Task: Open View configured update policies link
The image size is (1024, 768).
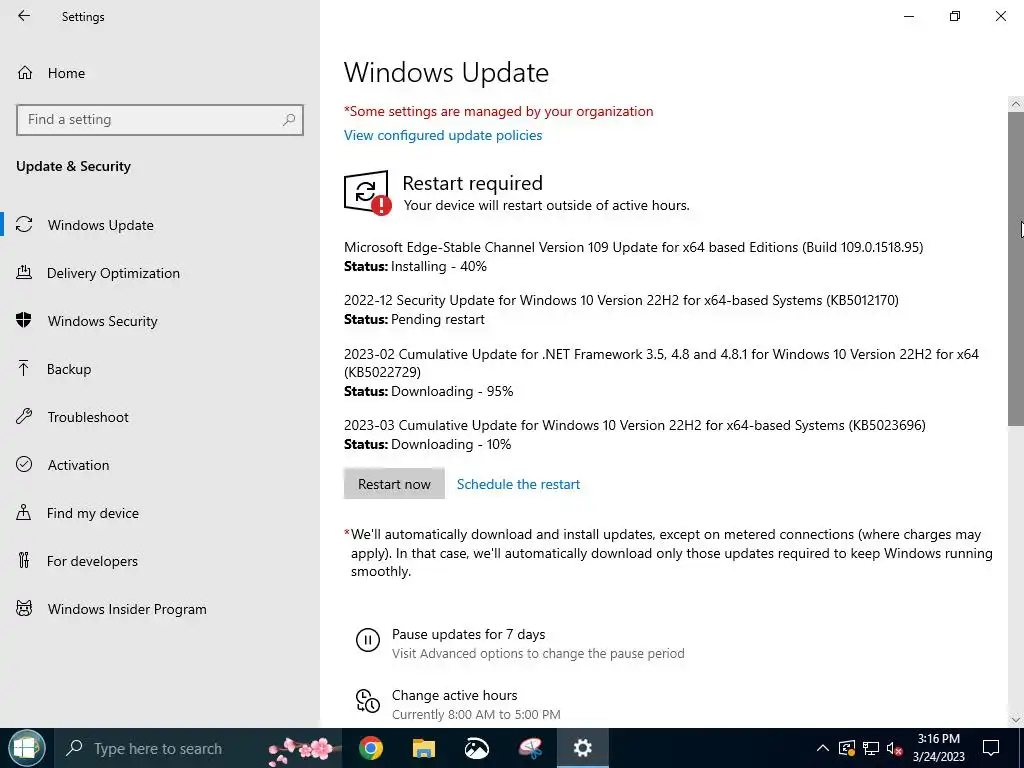Action: point(443,135)
